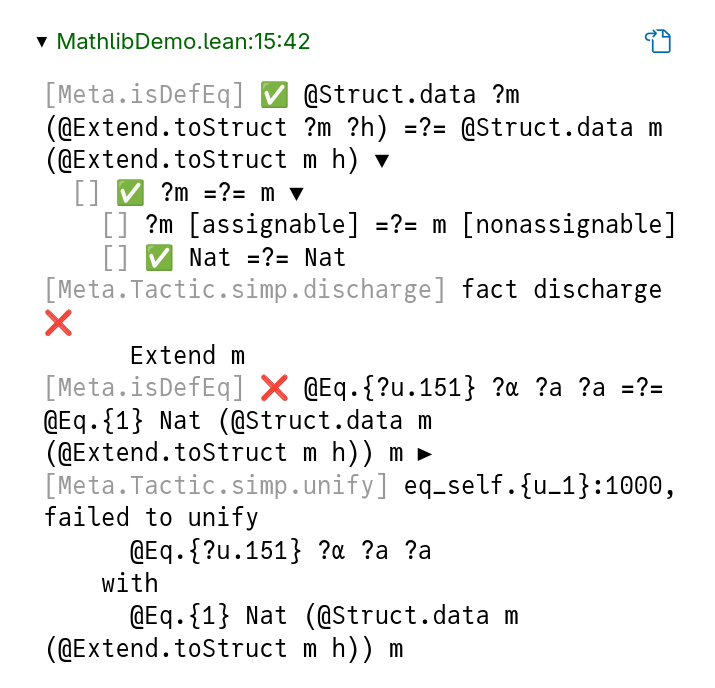Click the 'eq_self.{u_1}' lemma name

coord(498,485)
